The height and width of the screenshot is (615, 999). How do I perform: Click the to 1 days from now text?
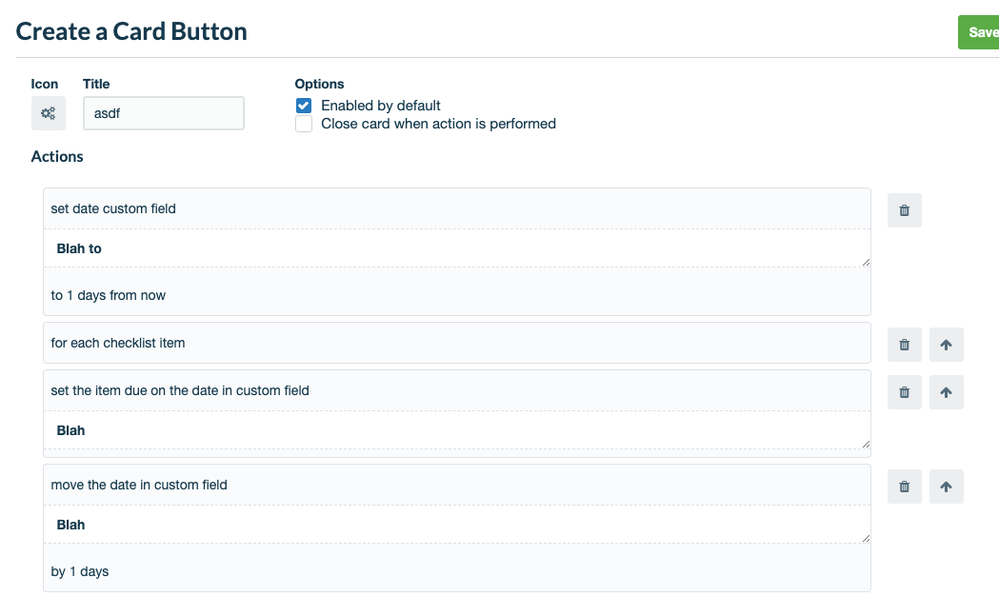(x=108, y=295)
